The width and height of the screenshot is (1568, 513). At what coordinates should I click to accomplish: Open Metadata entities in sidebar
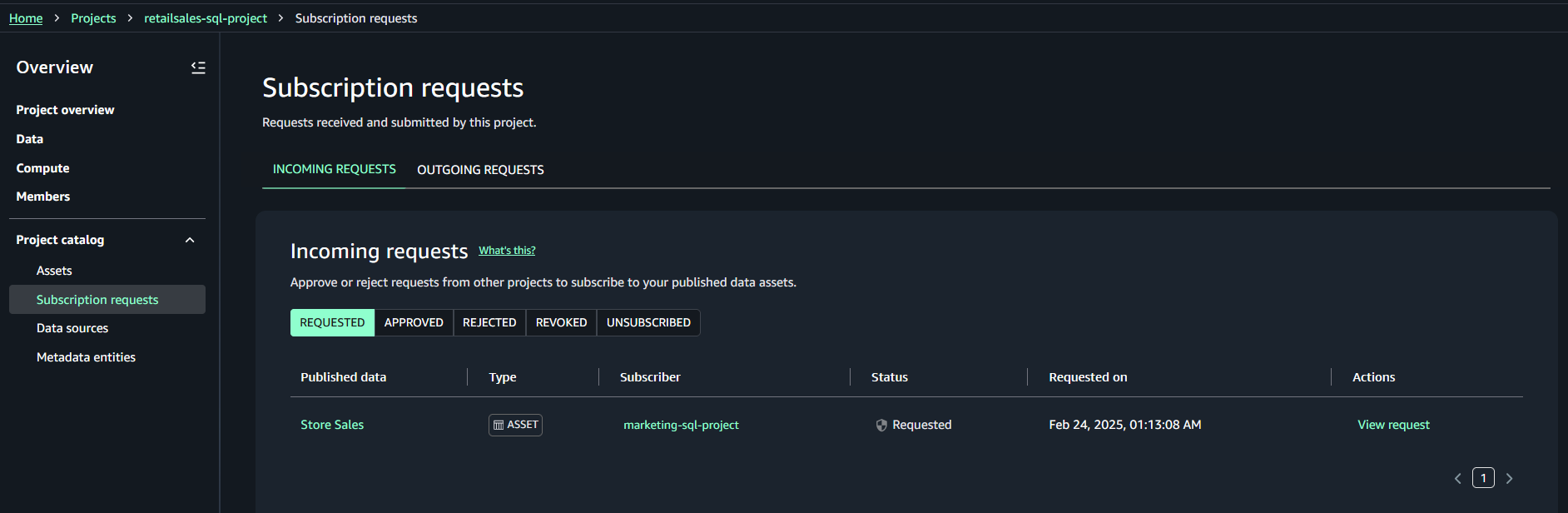(x=86, y=357)
